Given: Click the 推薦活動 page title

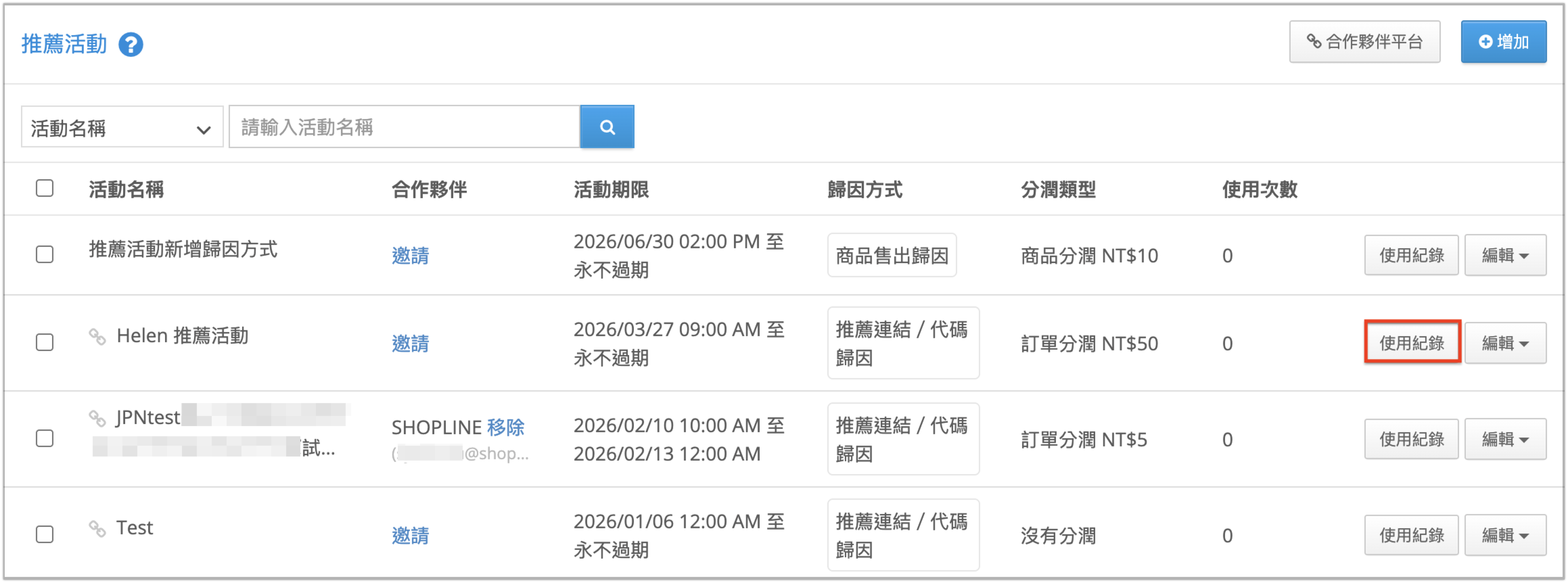Looking at the screenshot, I should pos(64,44).
